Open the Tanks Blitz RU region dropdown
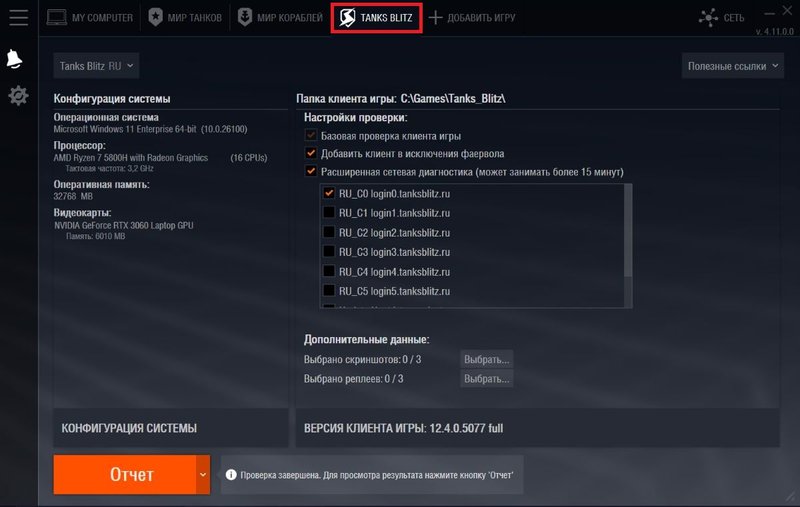800x507 pixels. 97,66
